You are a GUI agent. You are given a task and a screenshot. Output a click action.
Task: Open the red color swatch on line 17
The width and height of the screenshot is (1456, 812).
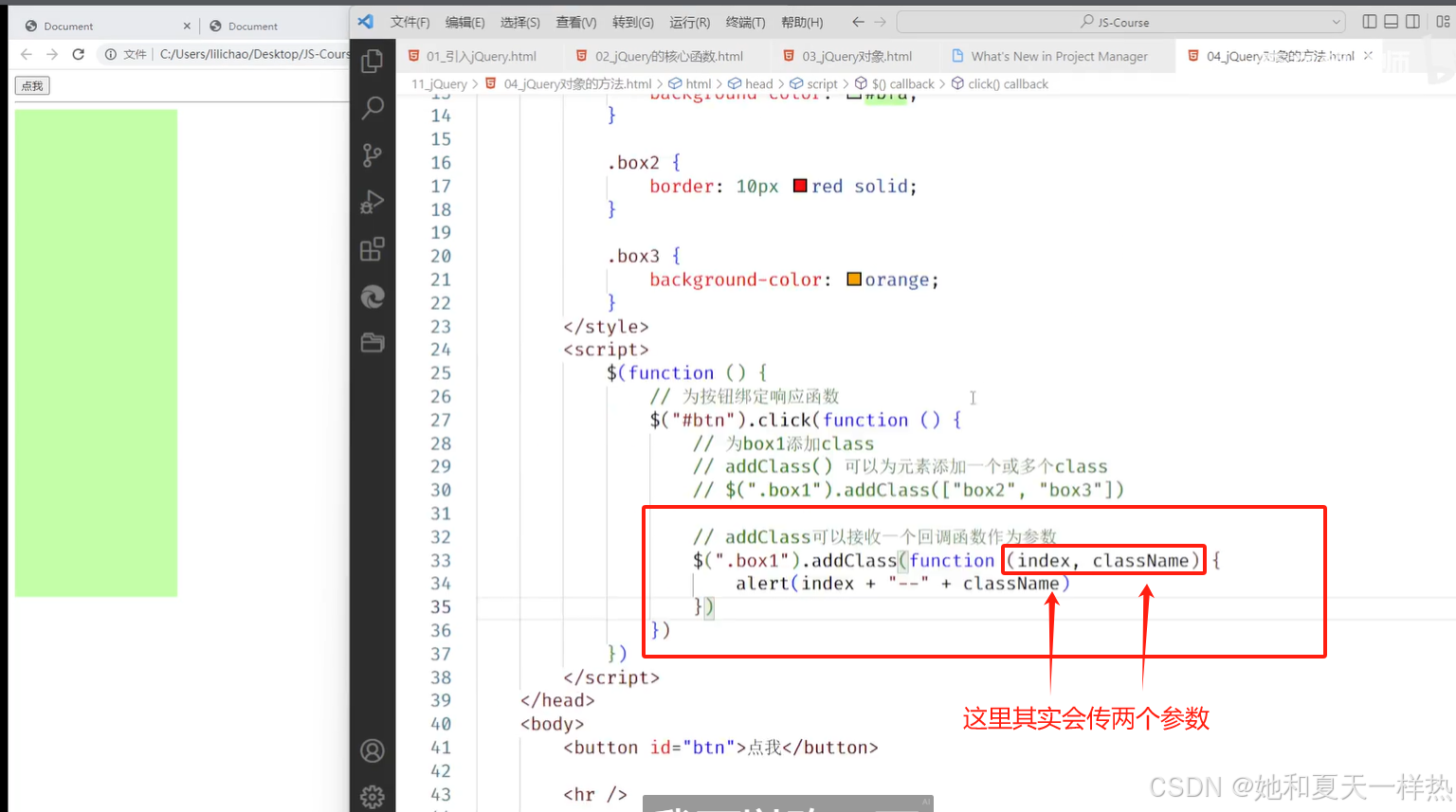point(800,186)
